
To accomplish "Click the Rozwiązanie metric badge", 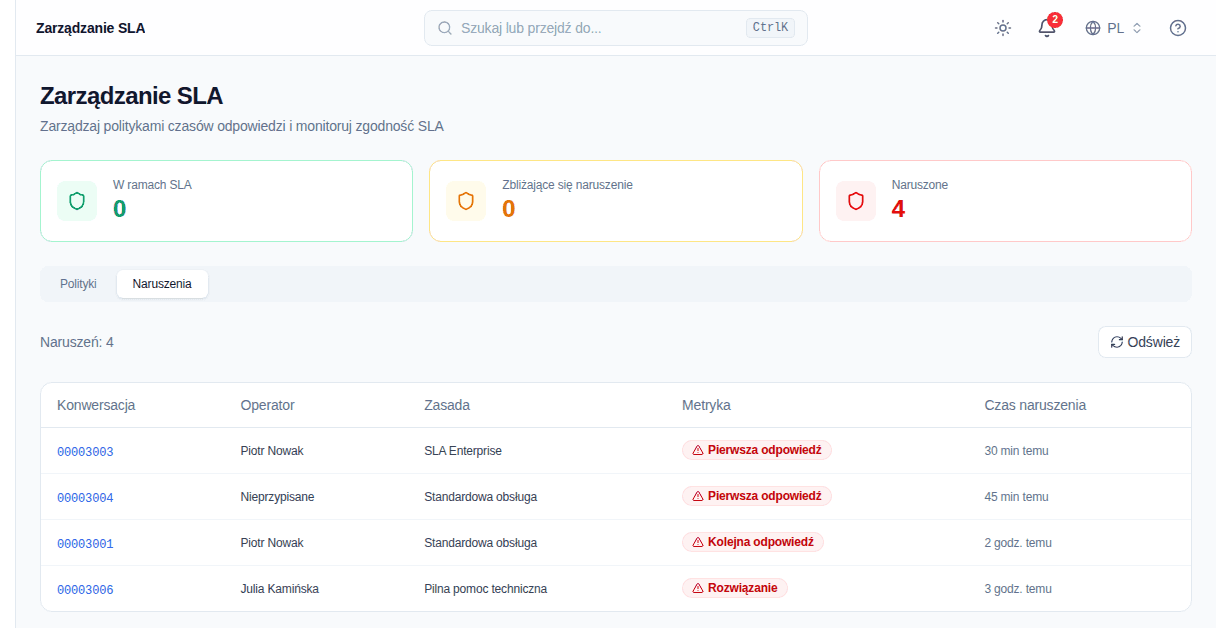I will pyautogui.click(x=735, y=588).
